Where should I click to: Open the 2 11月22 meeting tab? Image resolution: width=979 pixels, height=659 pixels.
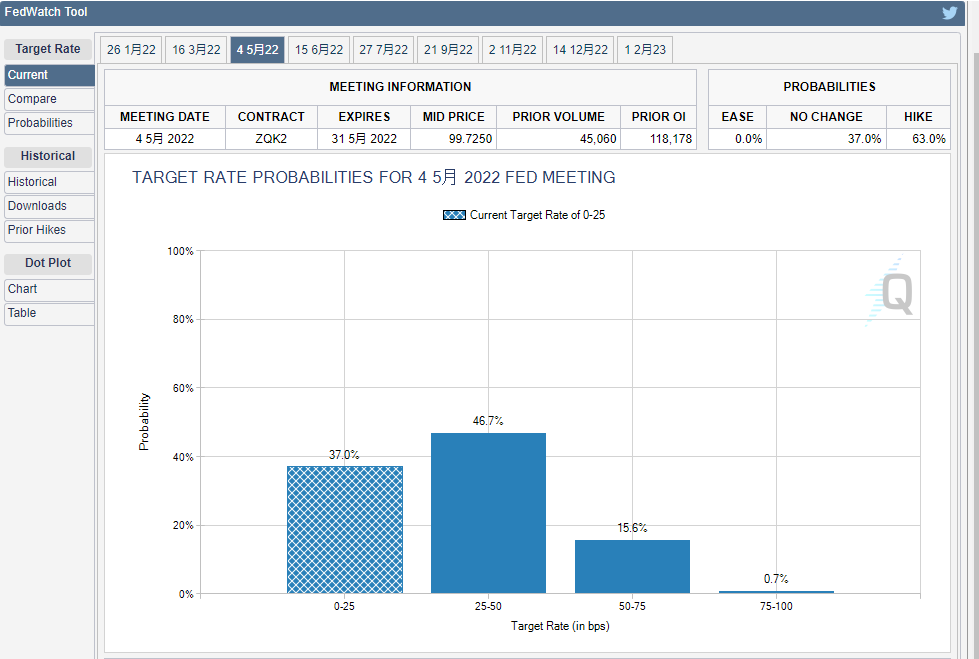pyautogui.click(x=513, y=50)
